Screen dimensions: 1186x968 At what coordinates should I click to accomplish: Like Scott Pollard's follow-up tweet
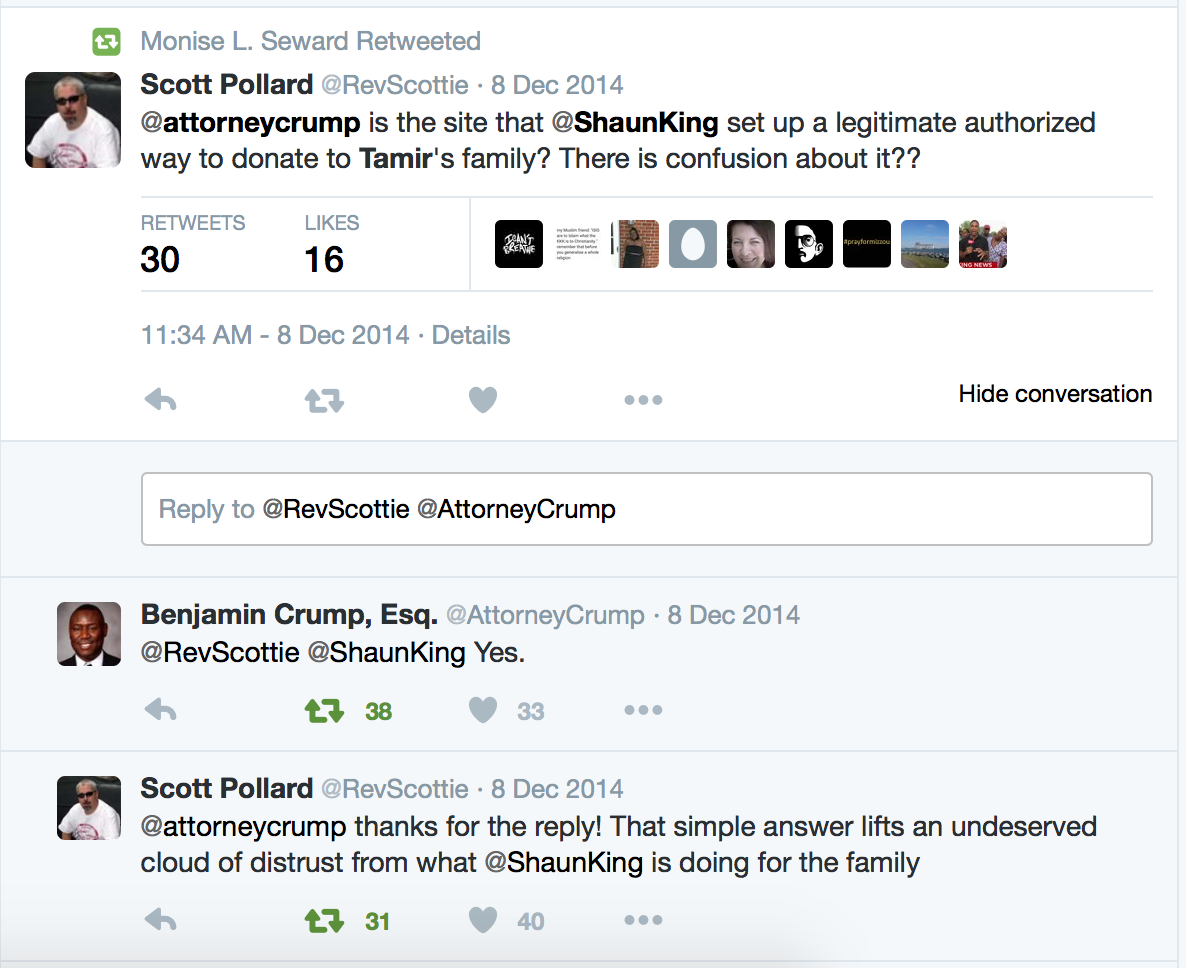483,920
